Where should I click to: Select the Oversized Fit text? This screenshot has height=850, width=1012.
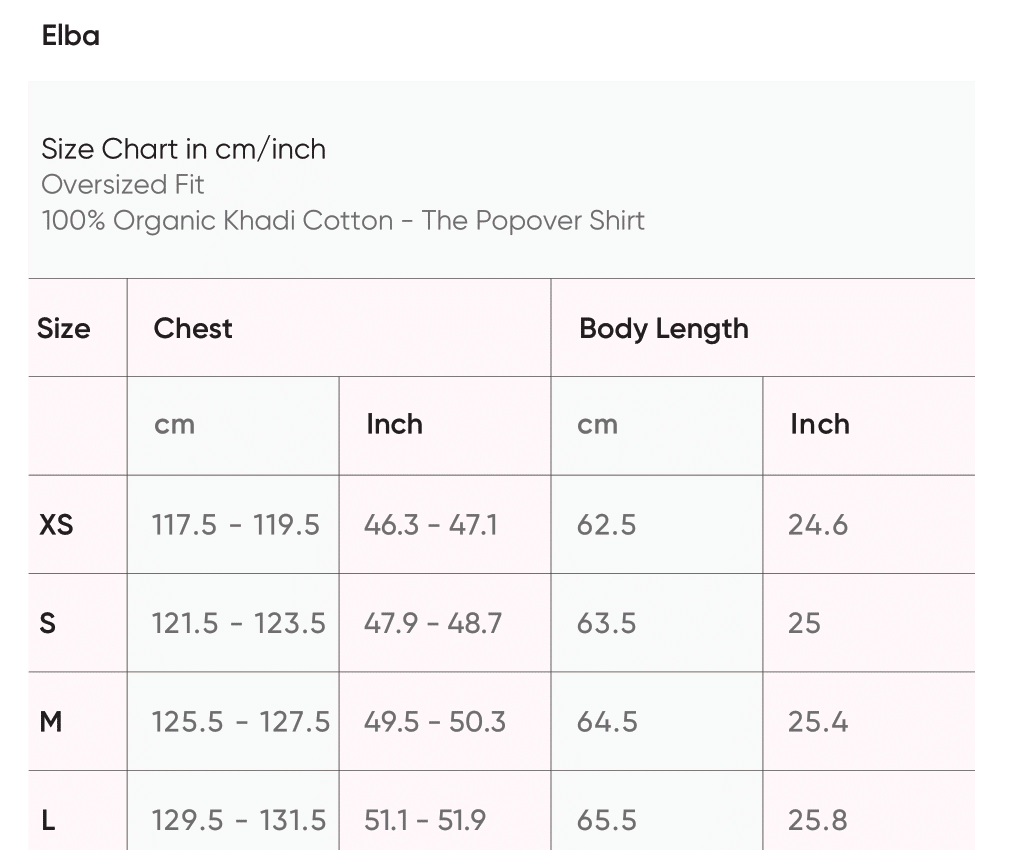coord(123,185)
